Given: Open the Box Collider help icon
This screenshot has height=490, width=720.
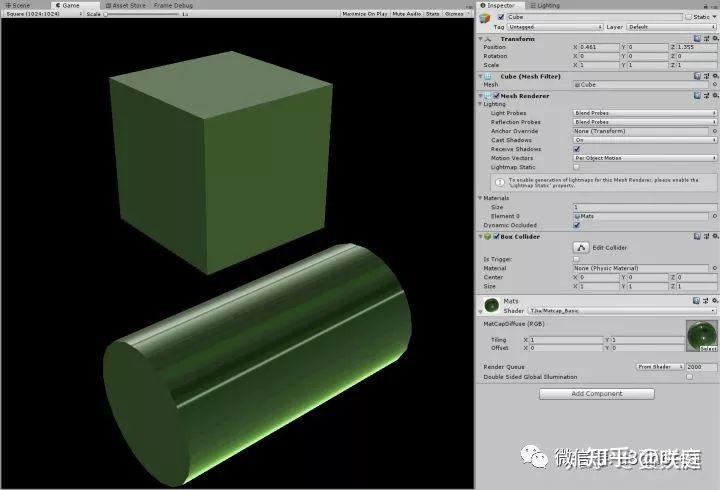Looking at the screenshot, I should pos(697,236).
